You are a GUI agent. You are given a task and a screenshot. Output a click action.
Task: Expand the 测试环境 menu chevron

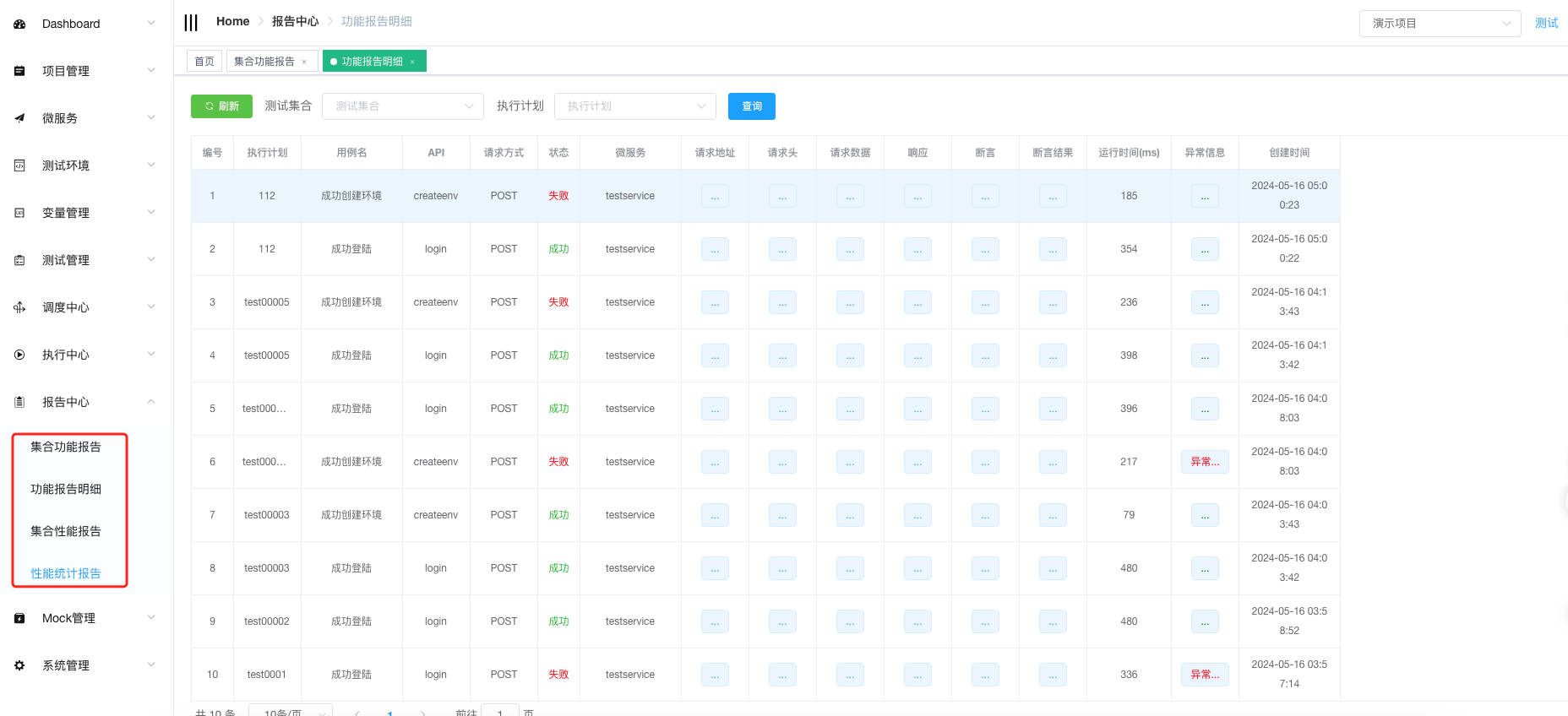[151, 165]
